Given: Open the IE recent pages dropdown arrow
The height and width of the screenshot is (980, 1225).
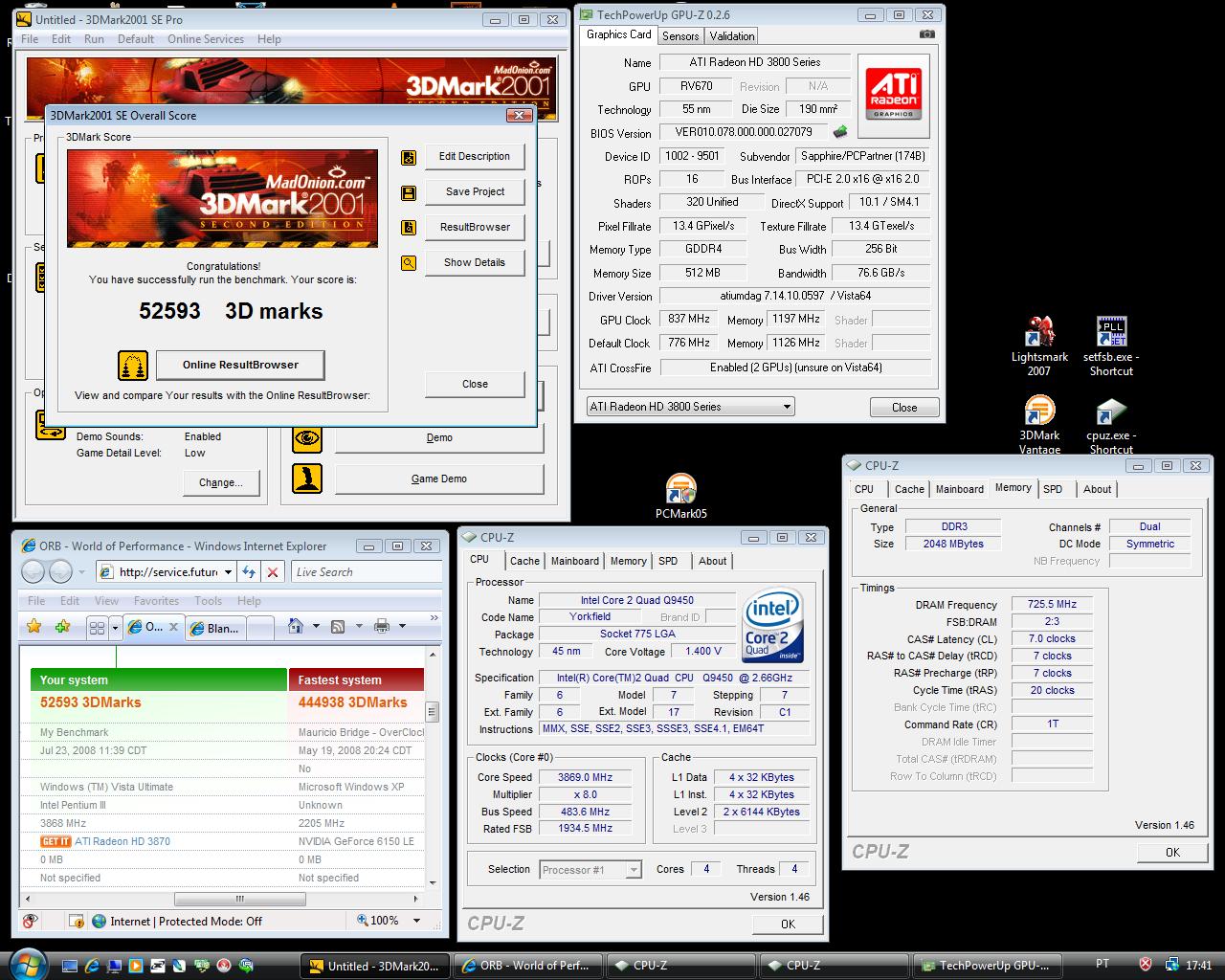Looking at the screenshot, I should 80,572.
